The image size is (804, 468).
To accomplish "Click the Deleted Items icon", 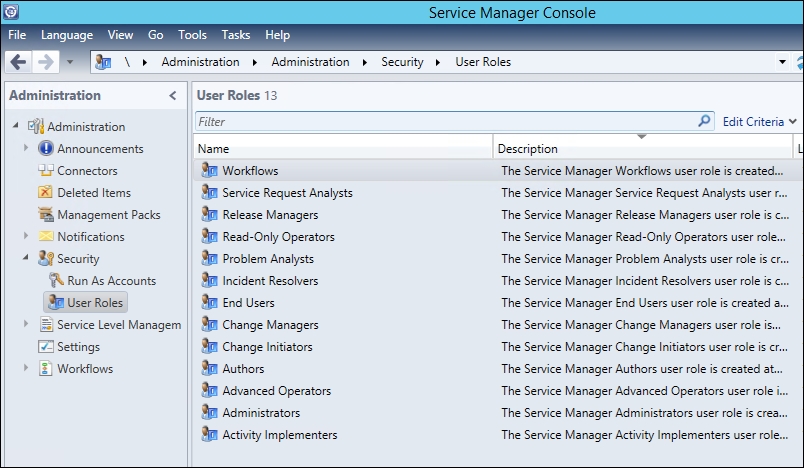I will 46,192.
